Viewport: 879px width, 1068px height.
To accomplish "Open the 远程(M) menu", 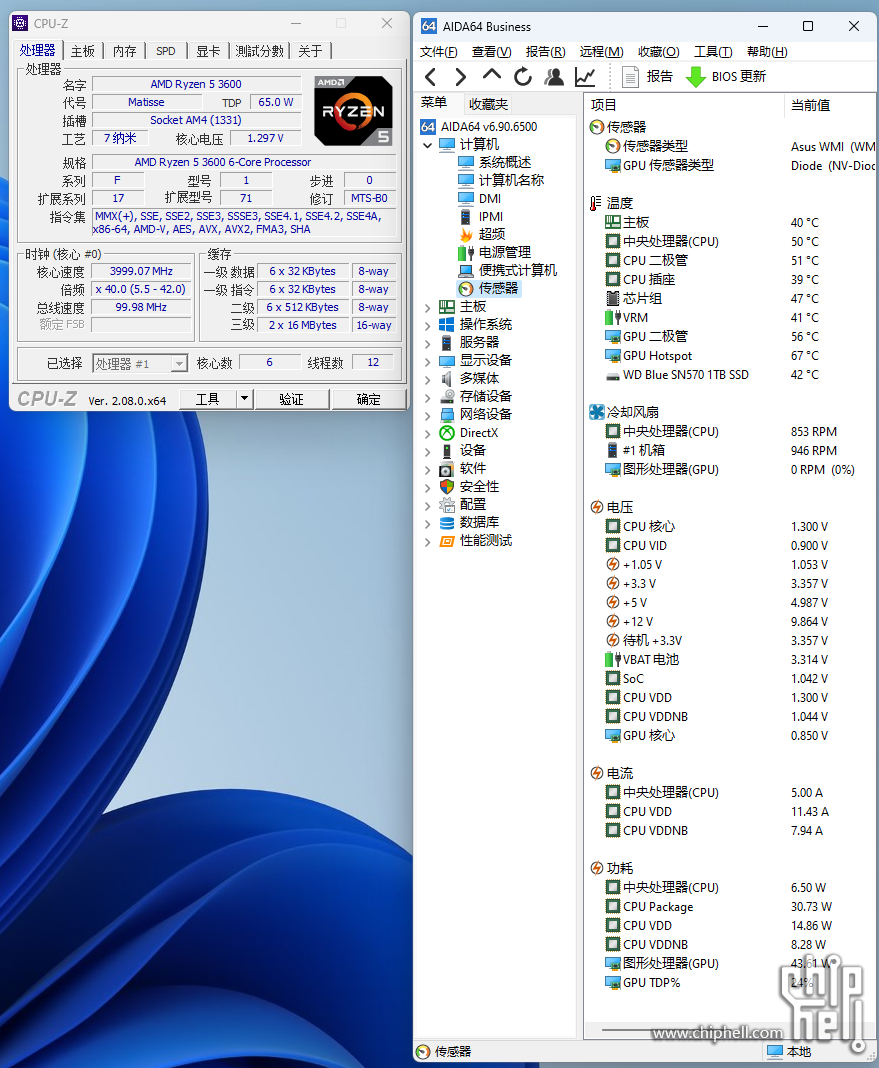I will point(601,52).
